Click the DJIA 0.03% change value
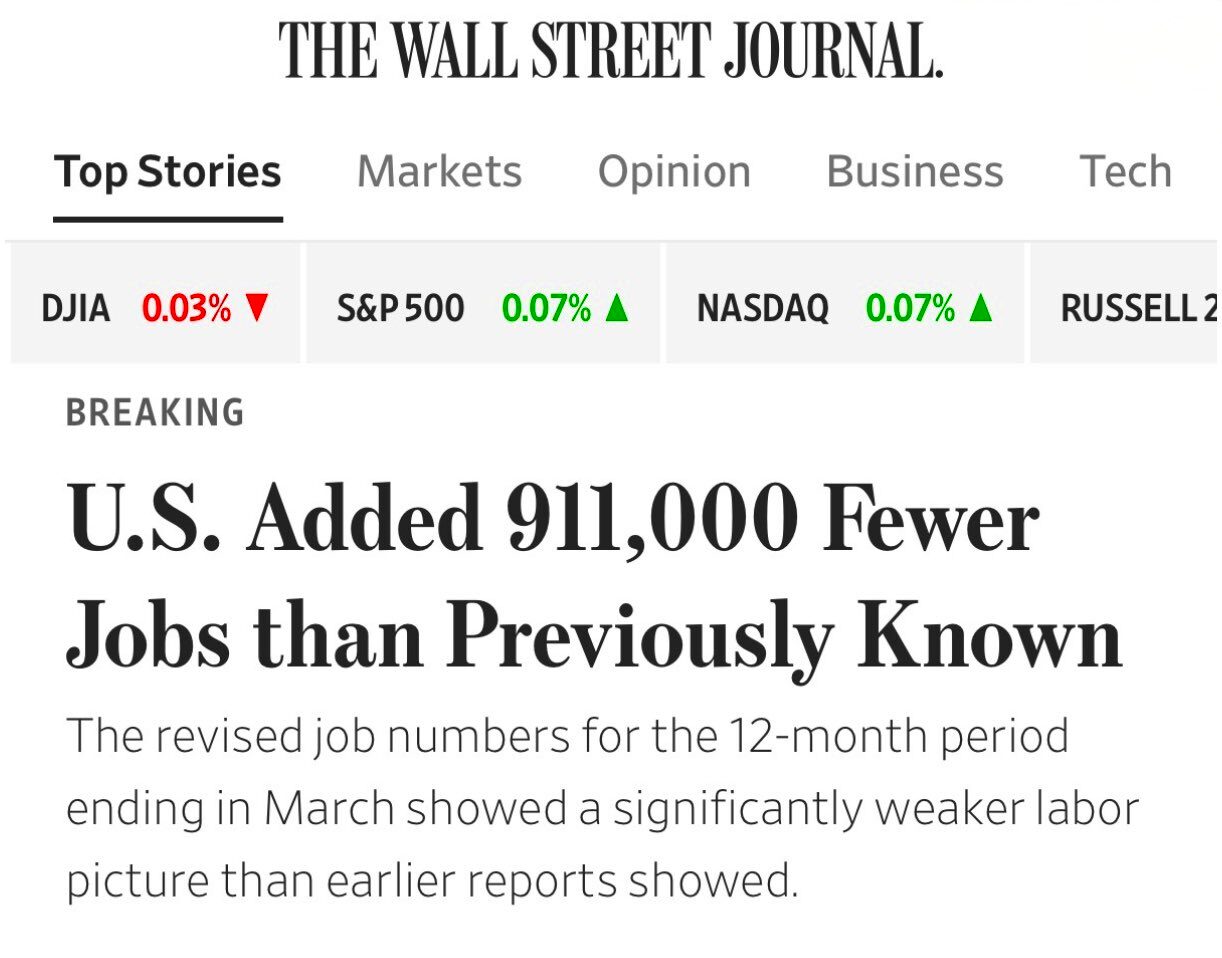Screen dimensions: 1222x958 (186, 309)
